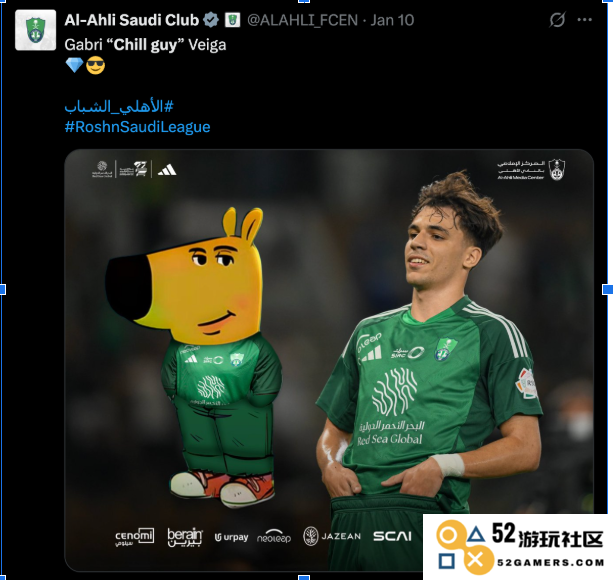Click the Grok slashed-circle icon

[x=557, y=20]
